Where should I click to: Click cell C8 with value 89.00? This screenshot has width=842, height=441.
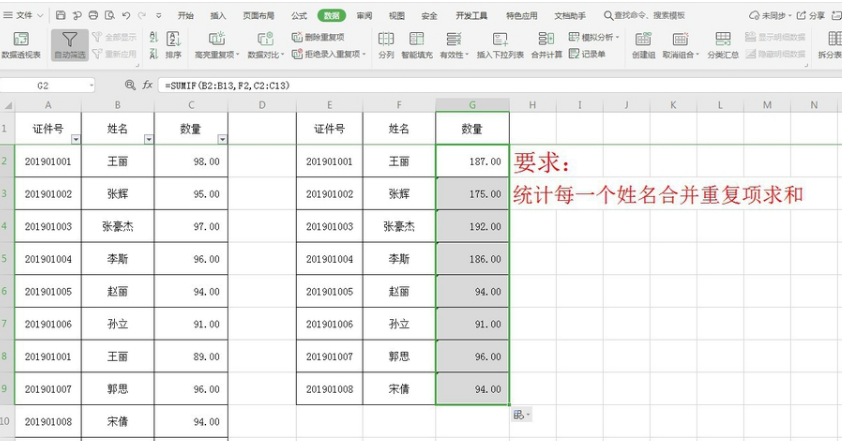tap(191, 356)
